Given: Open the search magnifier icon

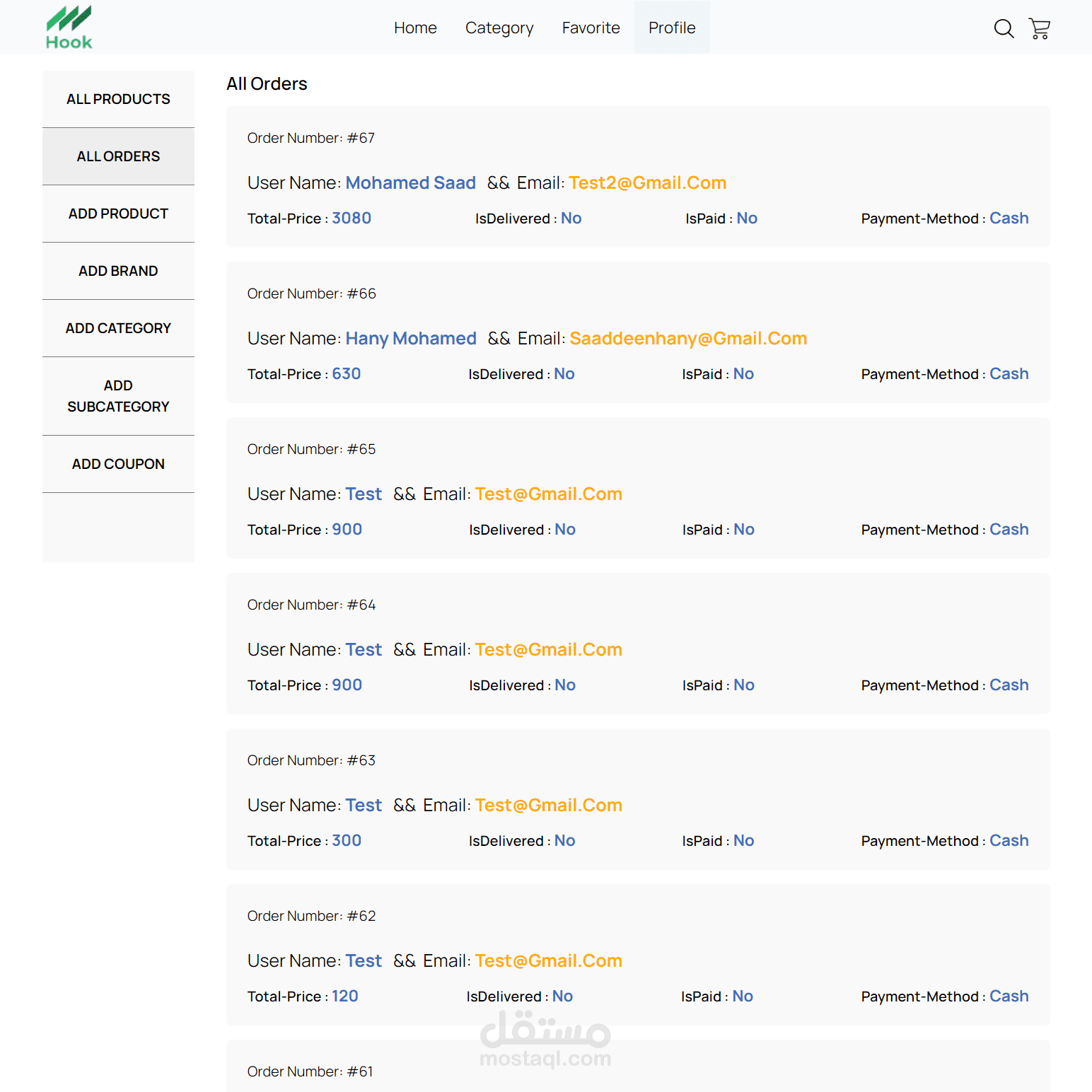Looking at the screenshot, I should (x=1004, y=28).
